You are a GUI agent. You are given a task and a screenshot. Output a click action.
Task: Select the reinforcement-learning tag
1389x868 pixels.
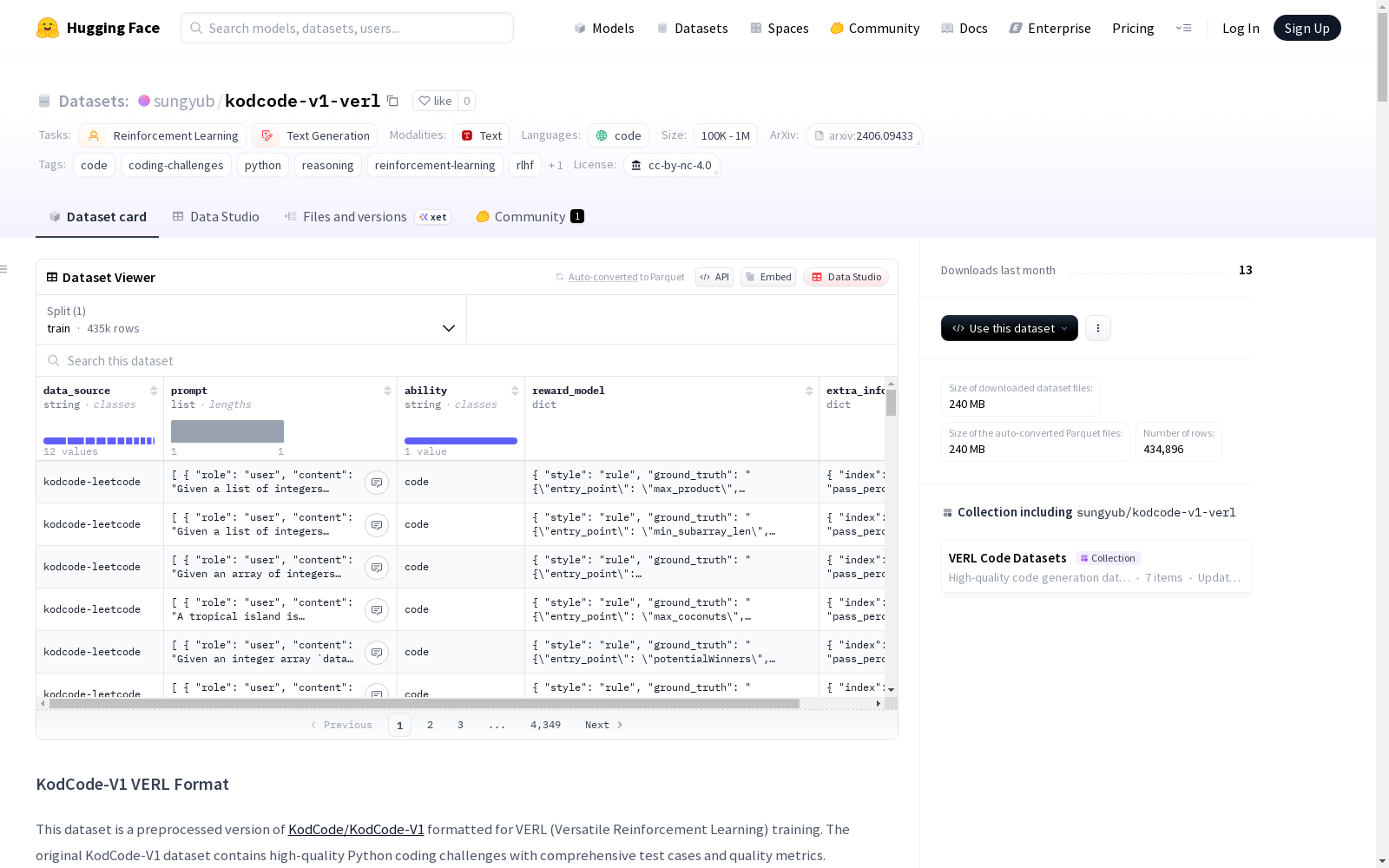point(435,165)
